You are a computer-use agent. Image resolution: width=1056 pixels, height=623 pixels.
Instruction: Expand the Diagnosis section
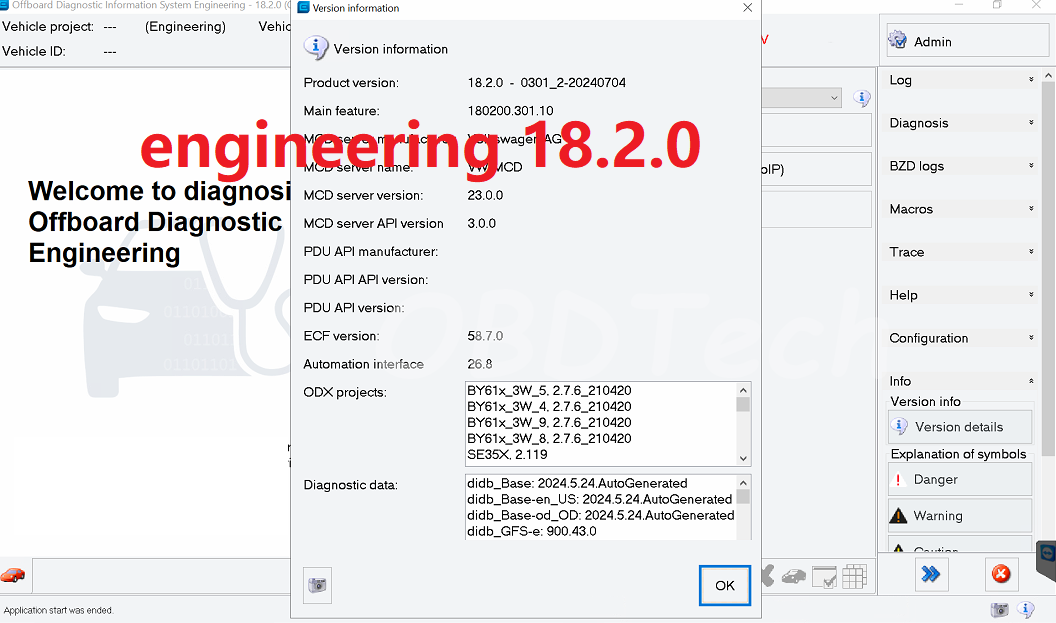pyautogui.click(x=960, y=123)
